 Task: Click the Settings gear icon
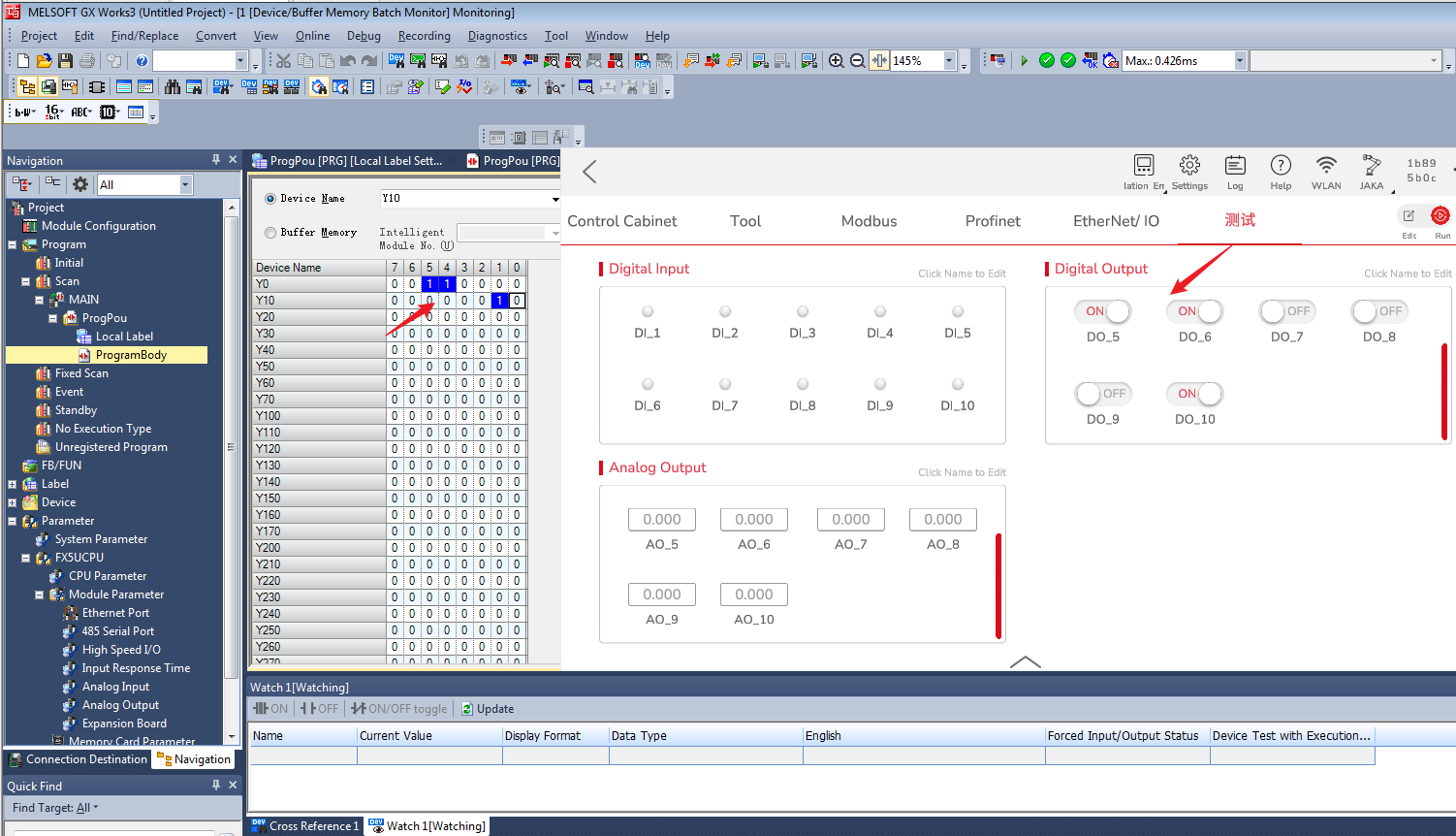(x=1189, y=166)
